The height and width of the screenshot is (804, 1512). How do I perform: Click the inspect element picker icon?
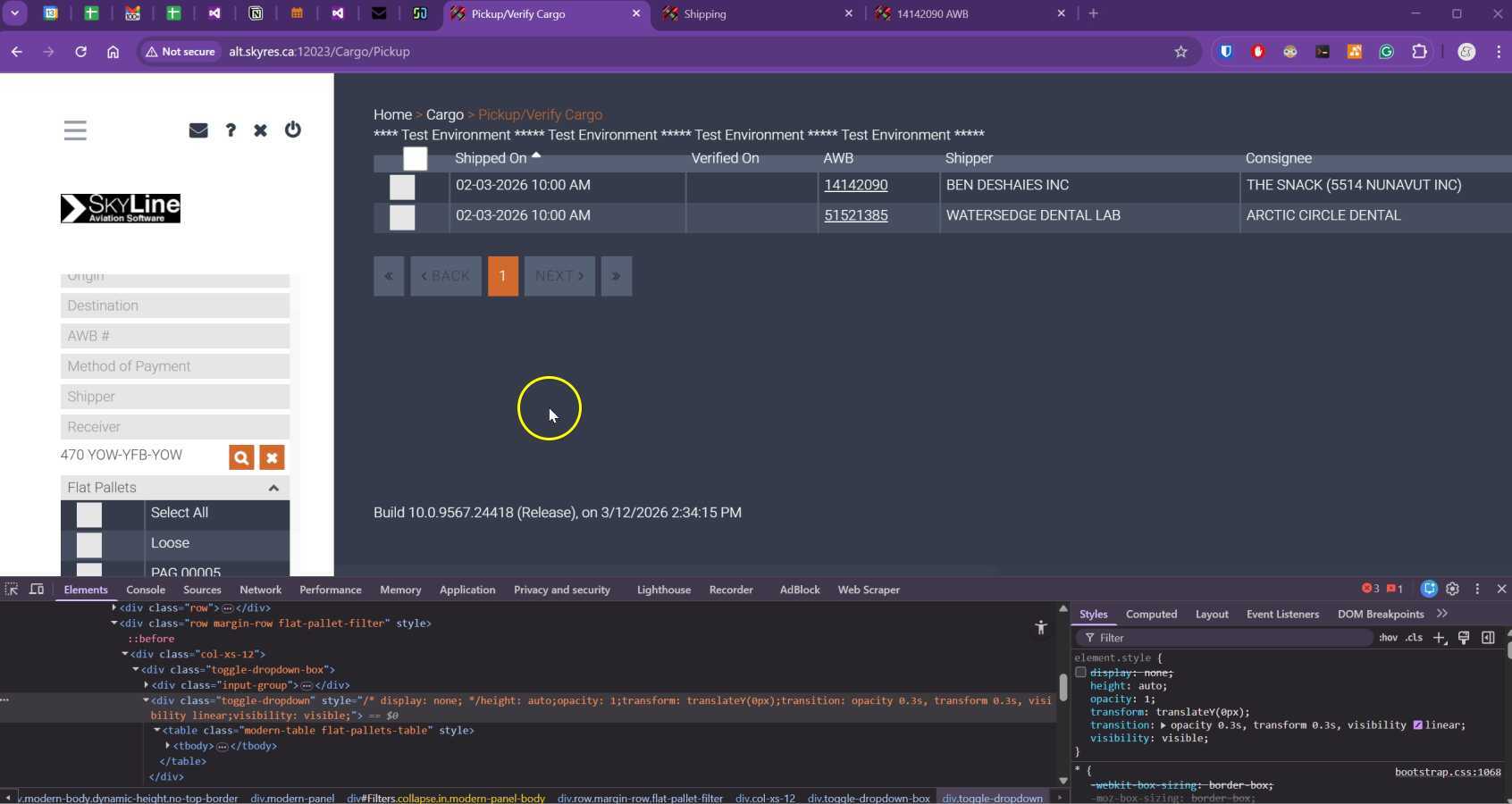click(12, 590)
